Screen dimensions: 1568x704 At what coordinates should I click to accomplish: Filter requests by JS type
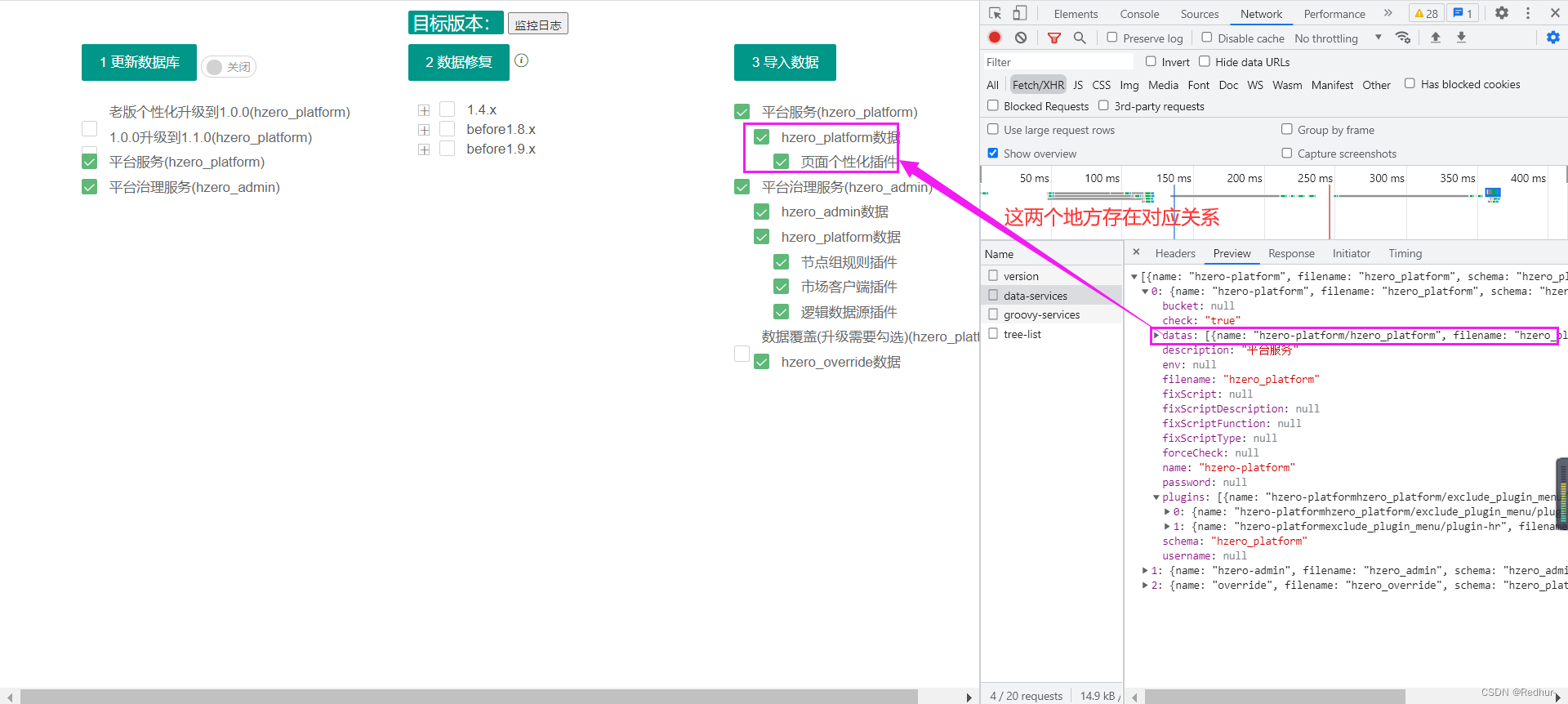pyautogui.click(x=1078, y=85)
